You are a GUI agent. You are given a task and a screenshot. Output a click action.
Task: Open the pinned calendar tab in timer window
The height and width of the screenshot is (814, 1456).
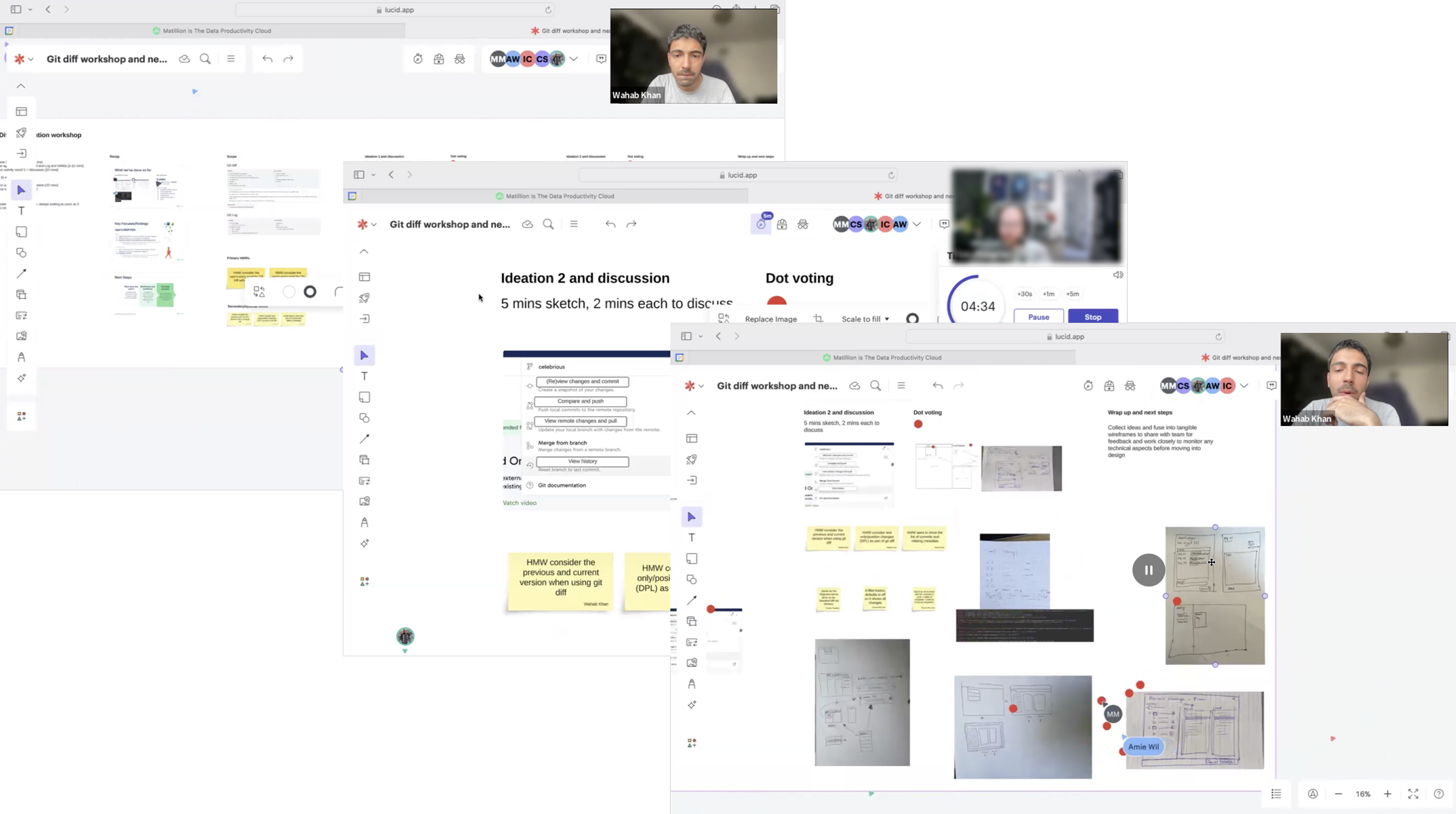pyautogui.click(x=352, y=196)
